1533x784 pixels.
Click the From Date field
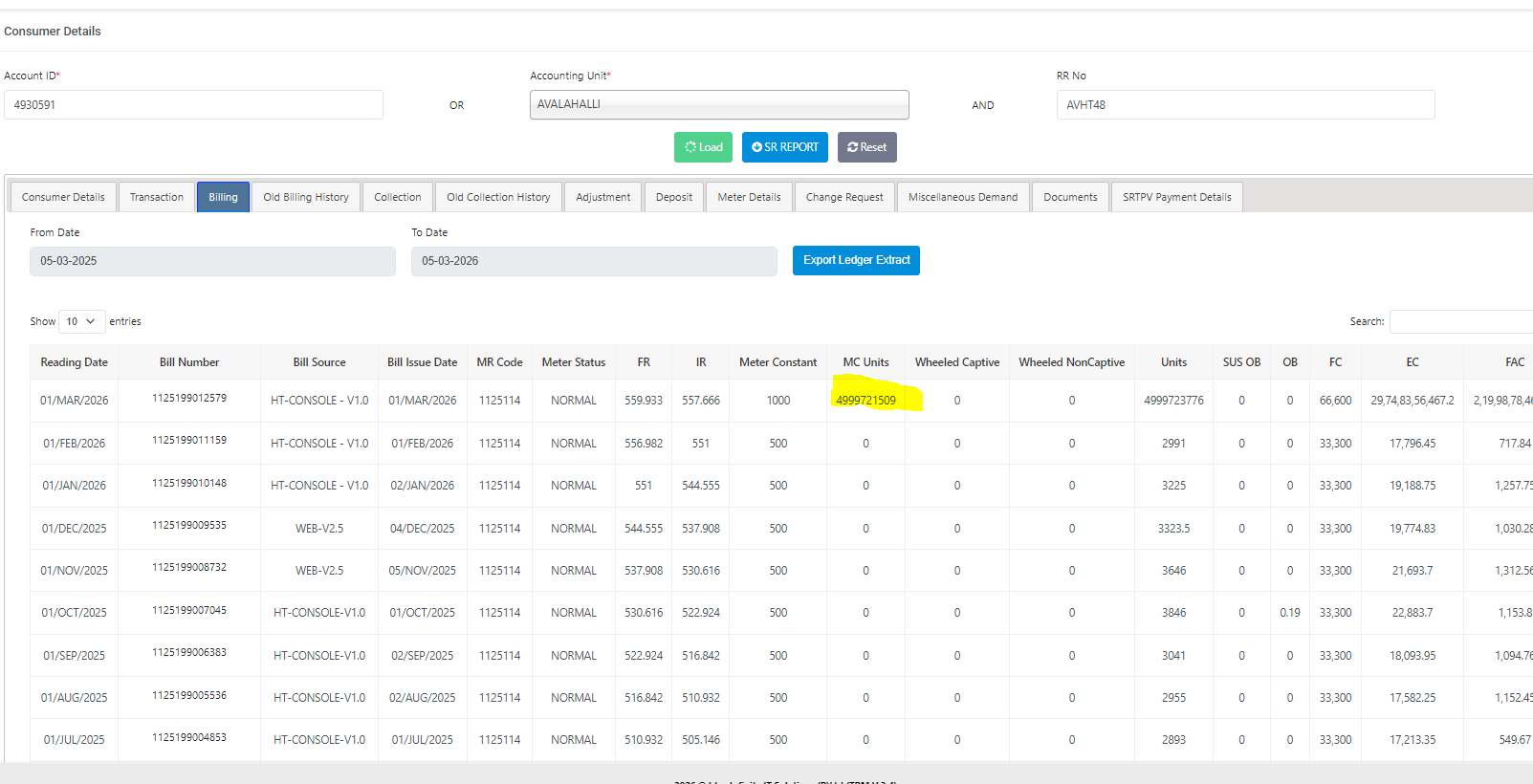coord(212,261)
